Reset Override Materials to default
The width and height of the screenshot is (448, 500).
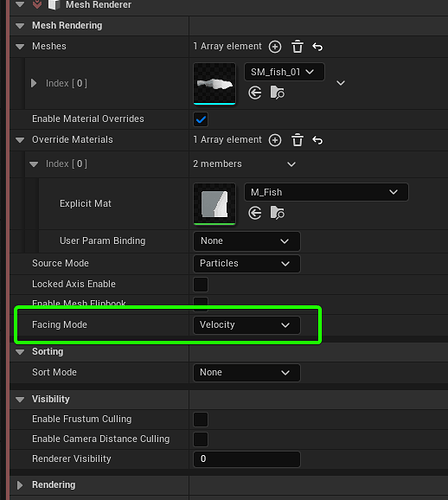click(317, 140)
